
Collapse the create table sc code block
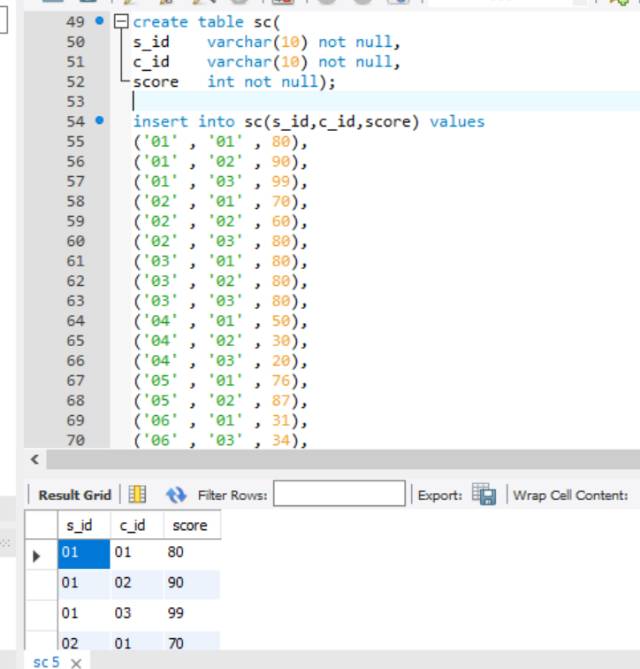click(121, 22)
